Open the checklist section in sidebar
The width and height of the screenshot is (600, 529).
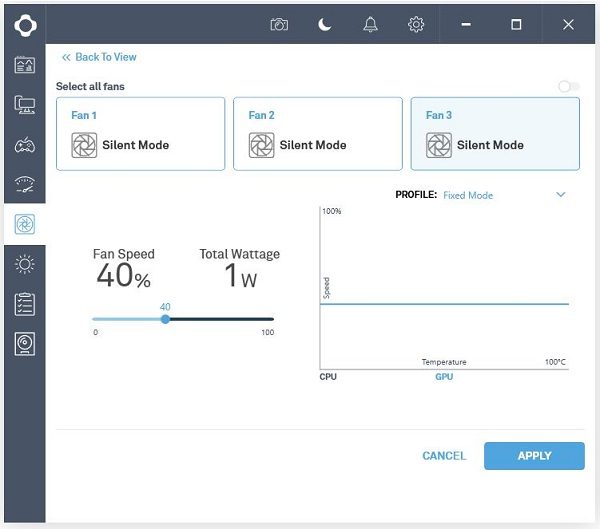point(25,304)
